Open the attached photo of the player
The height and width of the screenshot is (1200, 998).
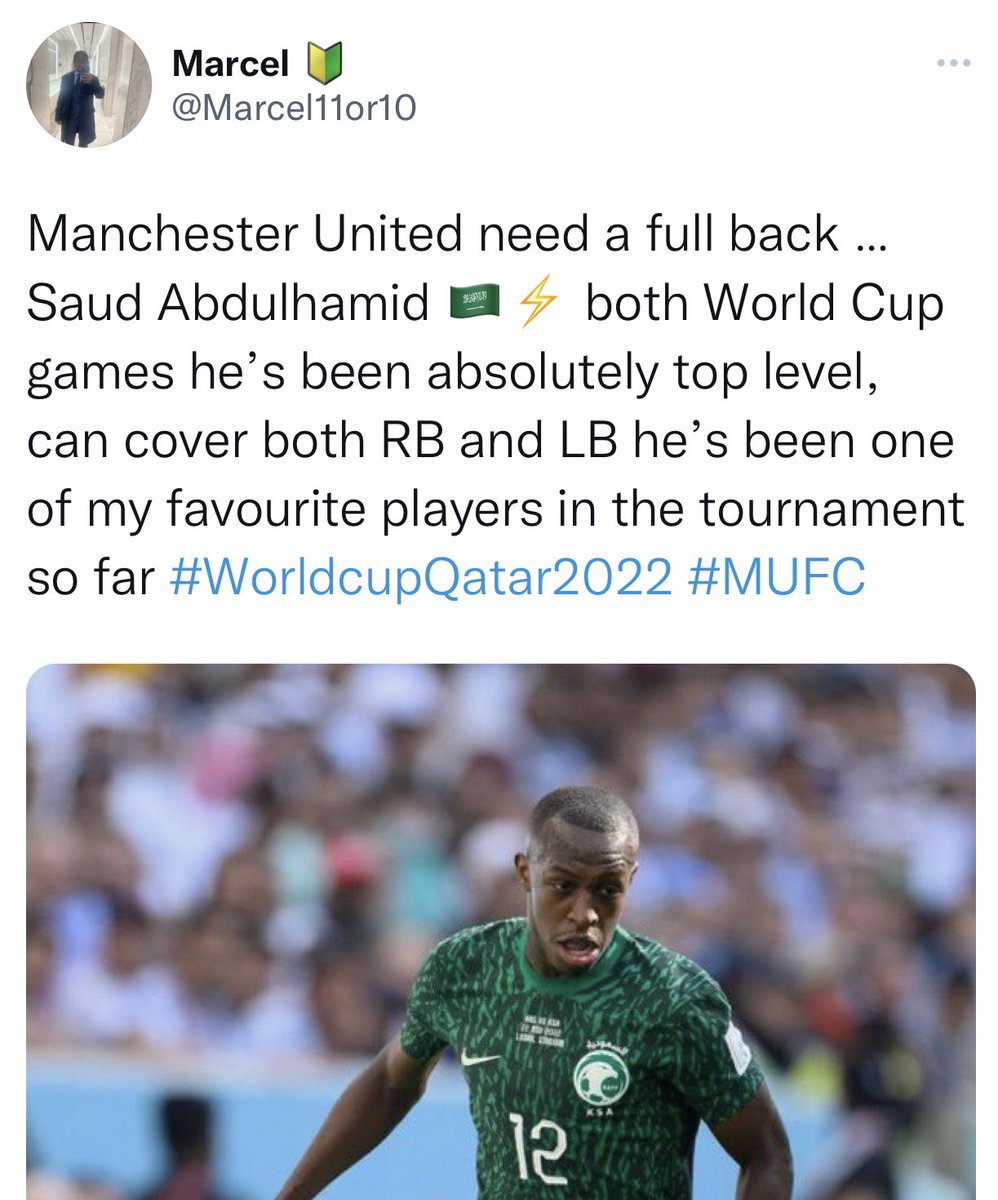tap(500, 932)
